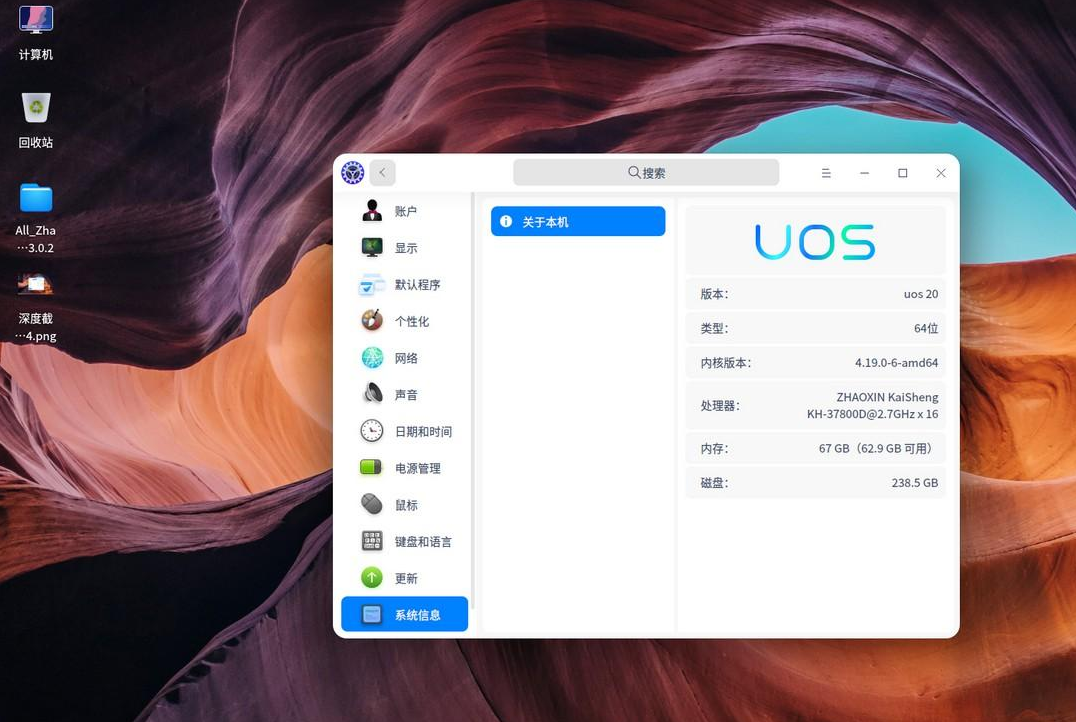The height and width of the screenshot is (722, 1076).
Task: Click the 类型 row showing 64位
Action: coord(815,328)
